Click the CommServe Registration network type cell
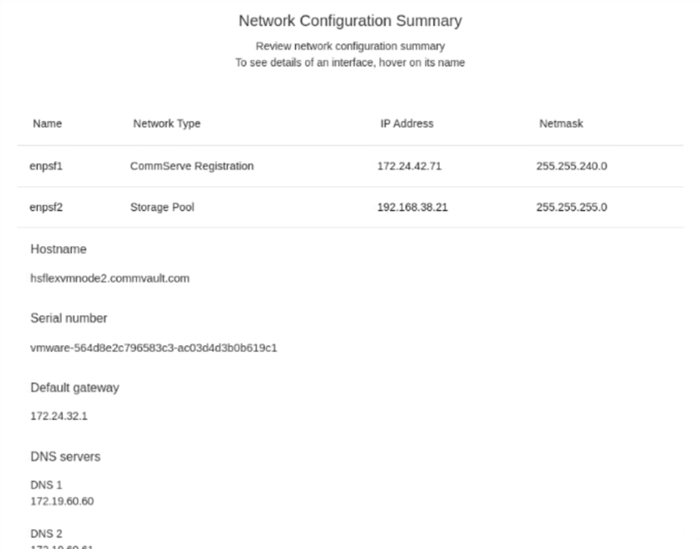Screen dimensions: 700x549 pyautogui.click(x=192, y=166)
